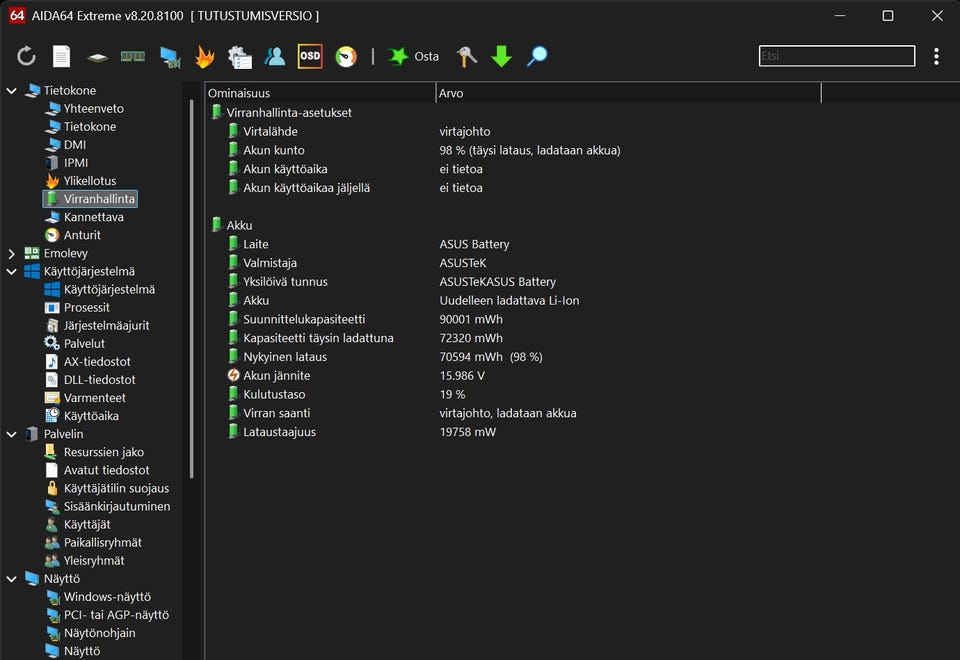Select Anturit in the sidebar tree

click(x=82, y=235)
